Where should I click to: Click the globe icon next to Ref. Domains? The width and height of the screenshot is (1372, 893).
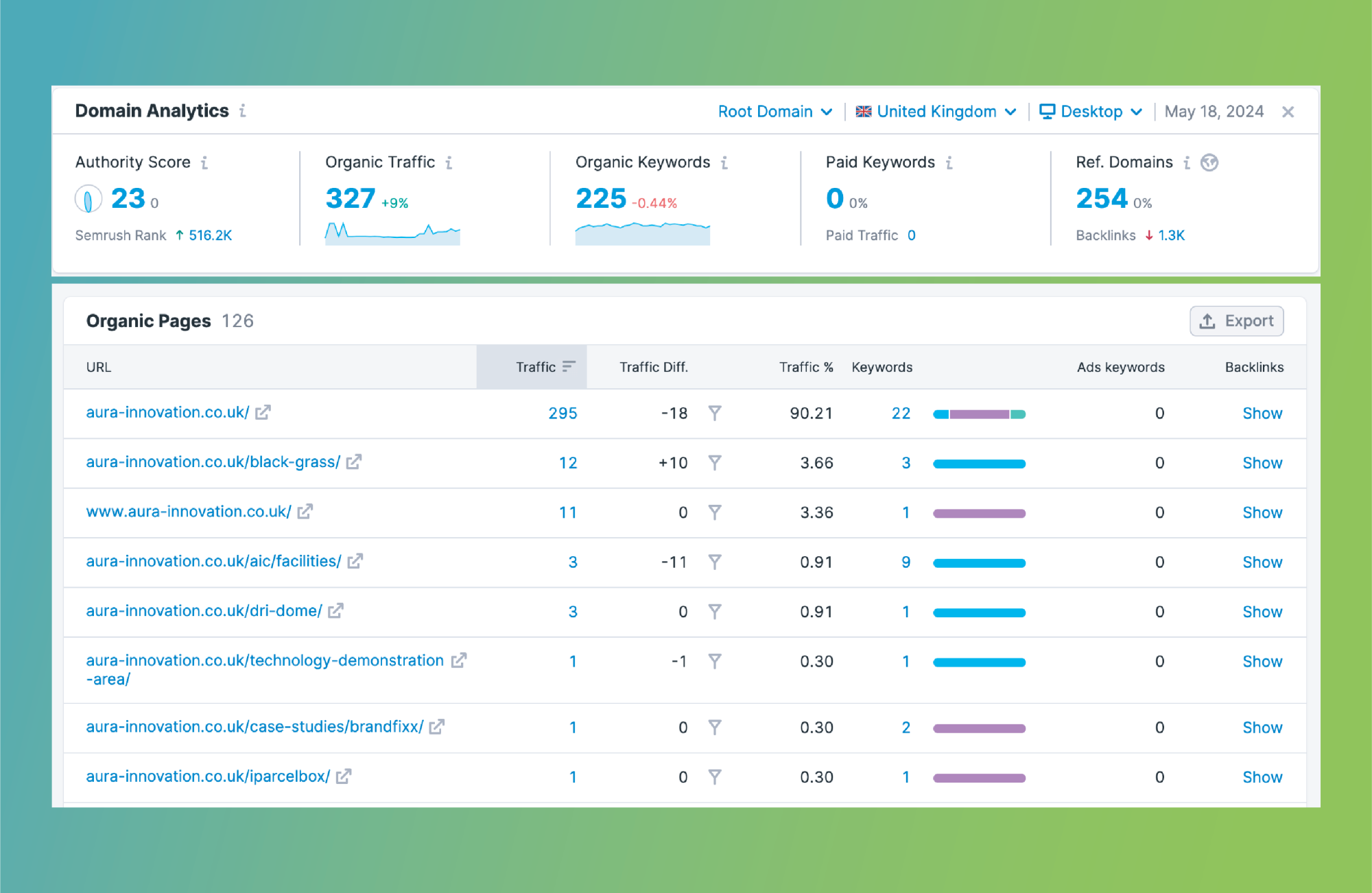point(1209,163)
